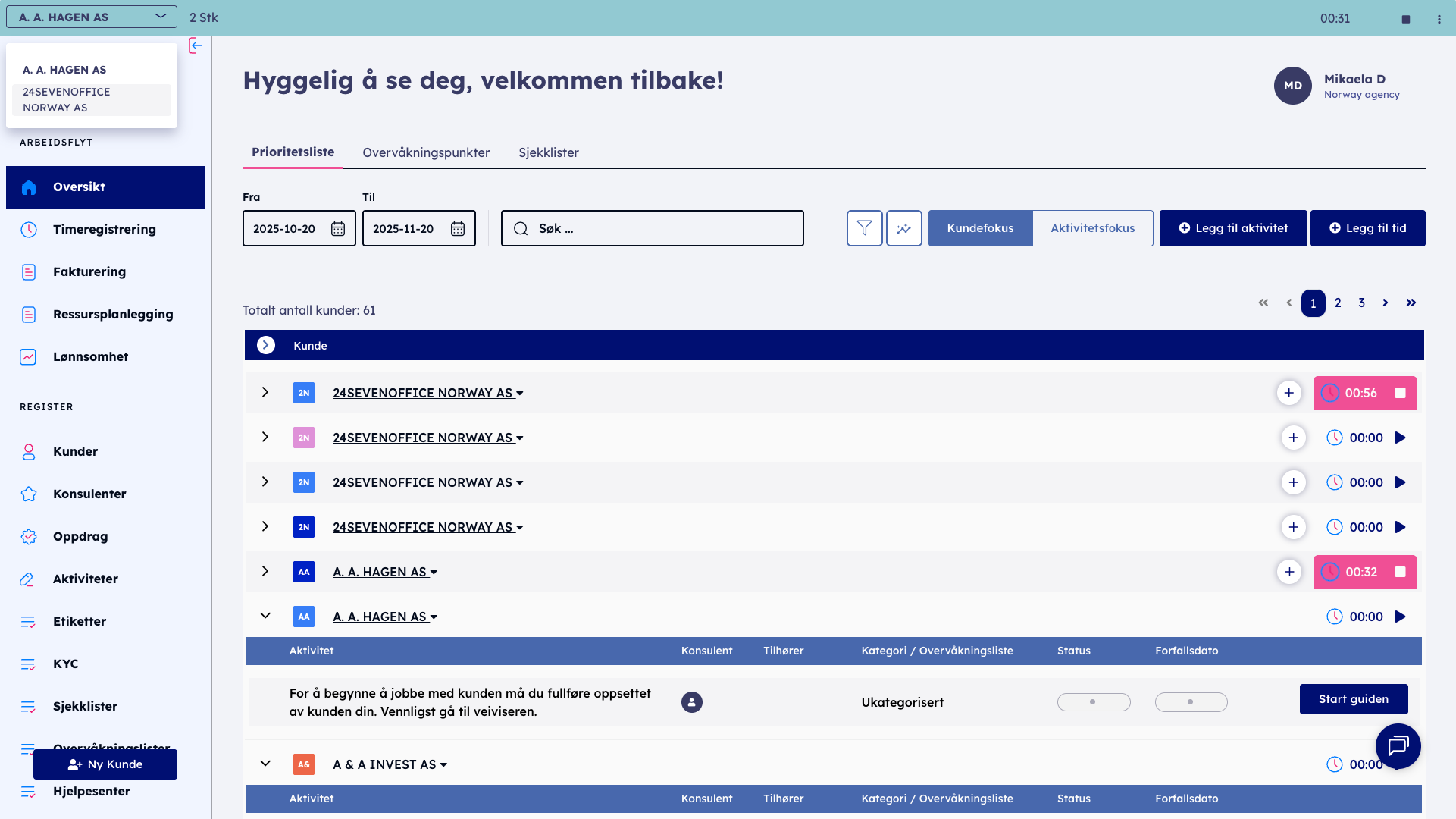Screen dimensions: 1456x819
Task: Open the filter icon beside the search
Action: click(x=864, y=227)
